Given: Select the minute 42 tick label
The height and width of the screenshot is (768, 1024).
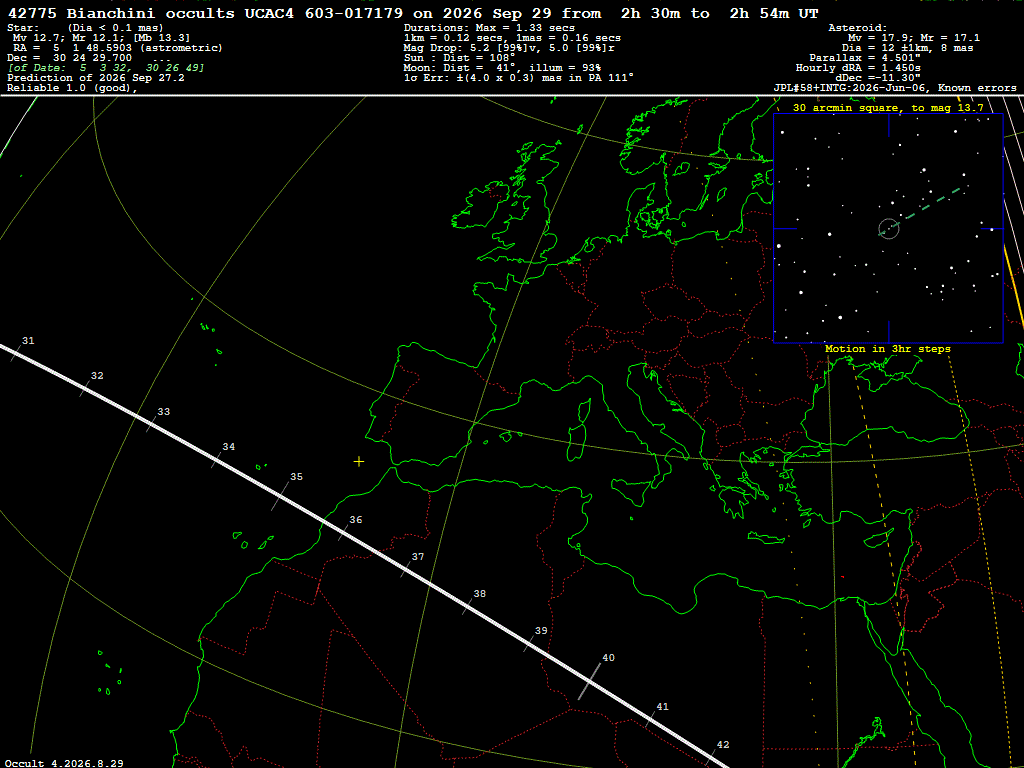Looking at the screenshot, I should 723,744.
